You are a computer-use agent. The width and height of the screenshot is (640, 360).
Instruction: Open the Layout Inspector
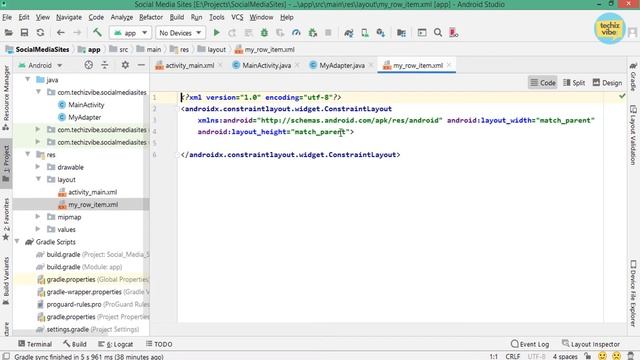pyautogui.click(x=591, y=344)
